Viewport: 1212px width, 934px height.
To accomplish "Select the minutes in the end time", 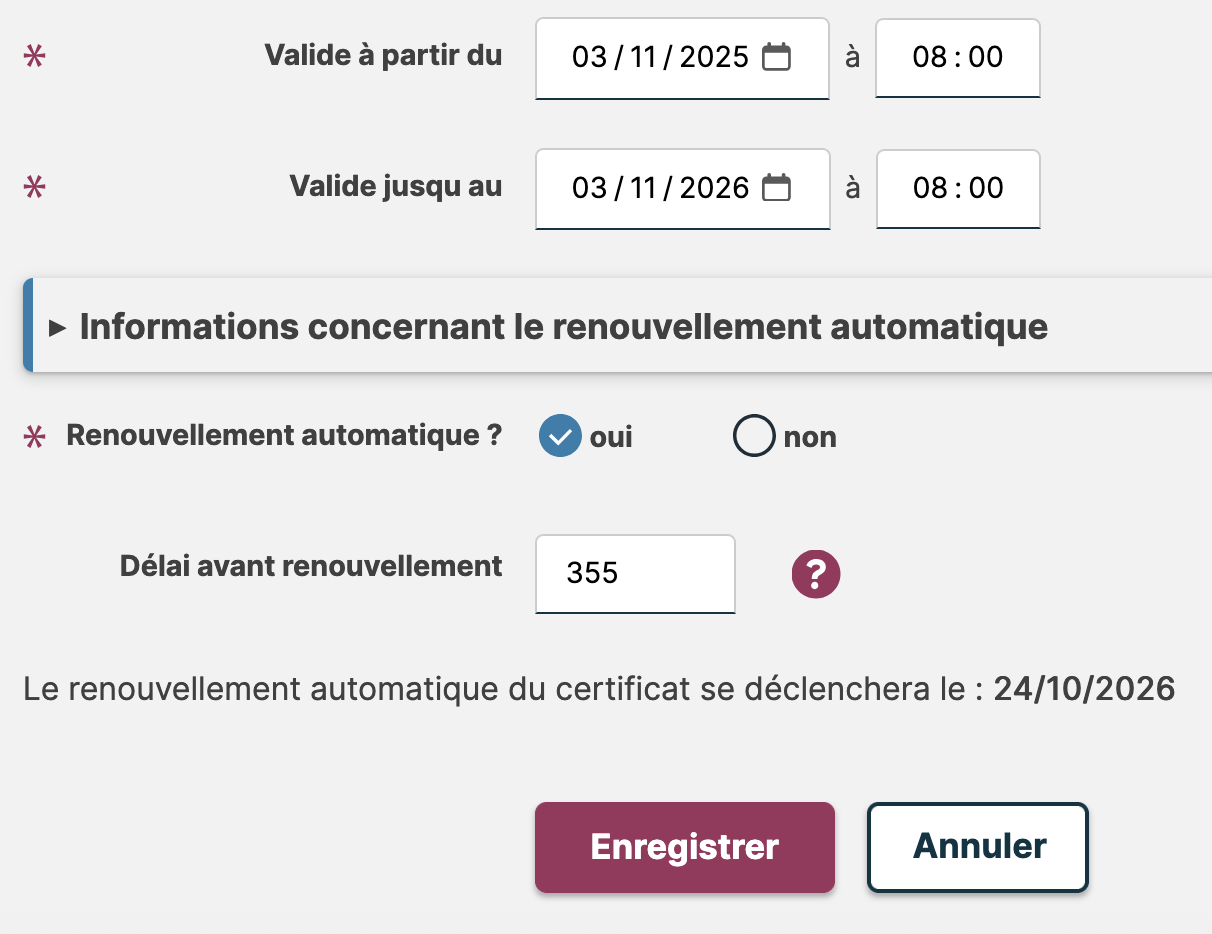I will click(x=985, y=188).
